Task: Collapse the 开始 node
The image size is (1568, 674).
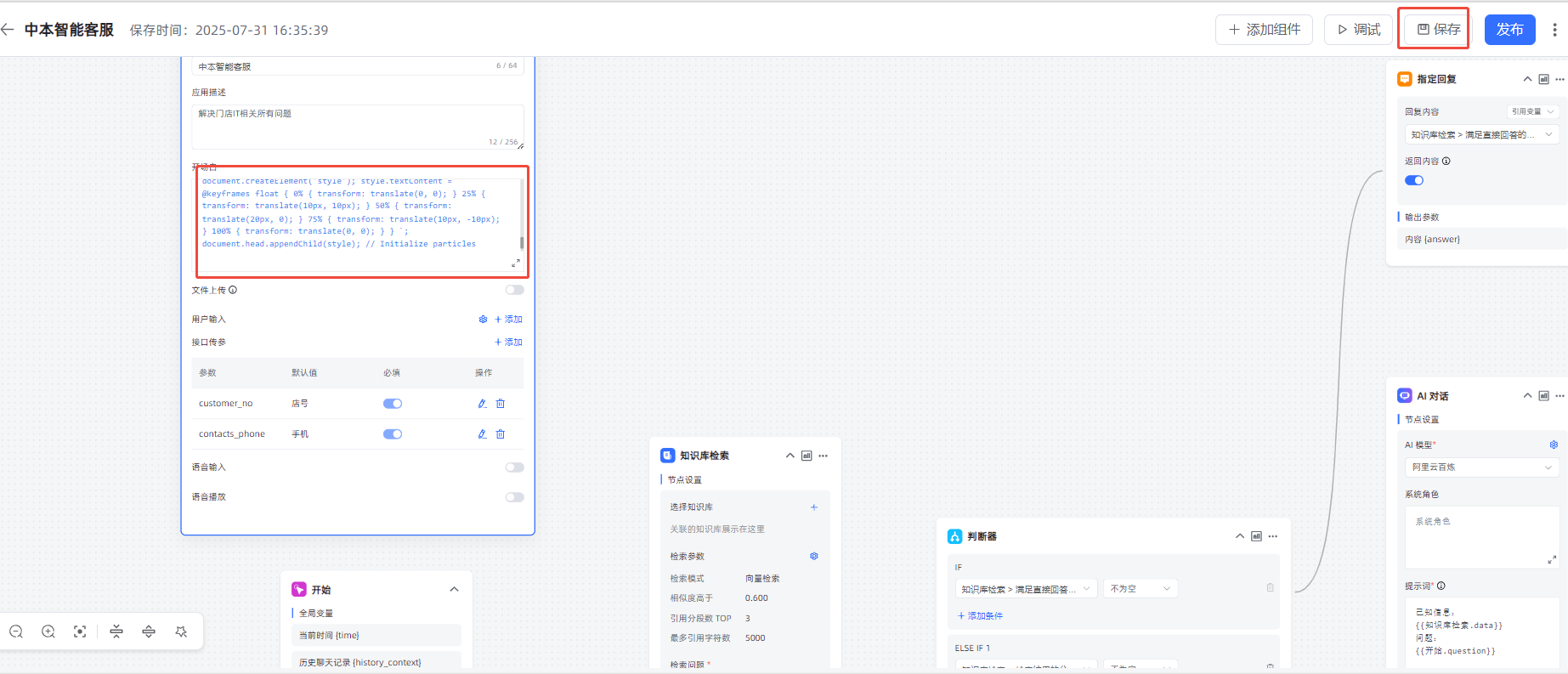Action: point(454,589)
